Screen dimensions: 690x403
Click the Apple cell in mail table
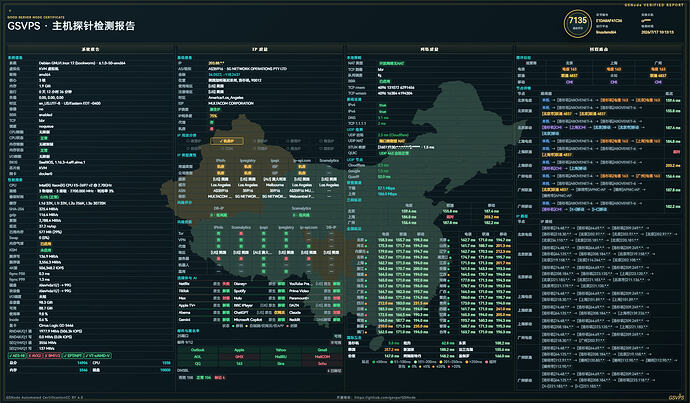239,350
